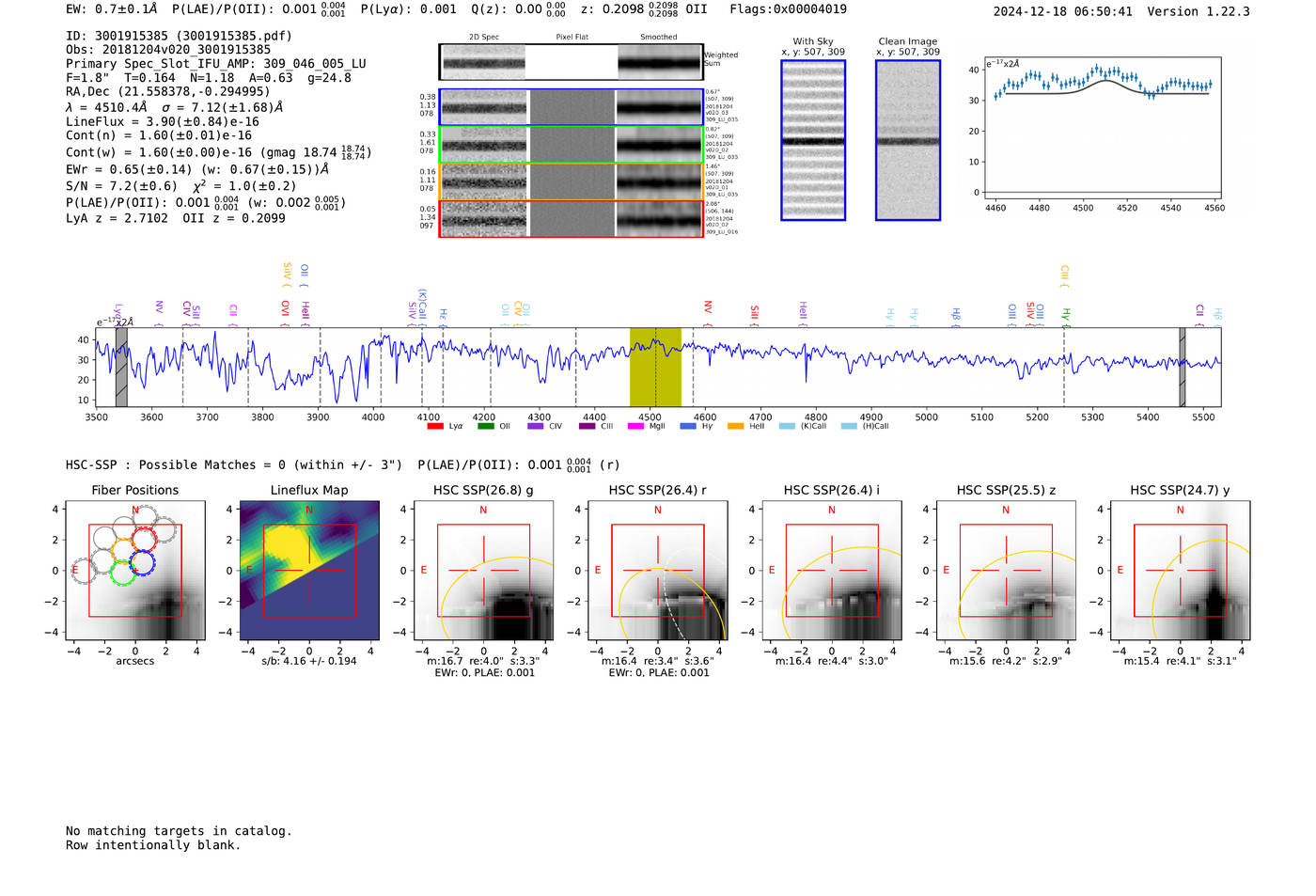The height and width of the screenshot is (896, 1316).
Task: Click the hatched gray region near 5460Å
Action: (x=1183, y=368)
